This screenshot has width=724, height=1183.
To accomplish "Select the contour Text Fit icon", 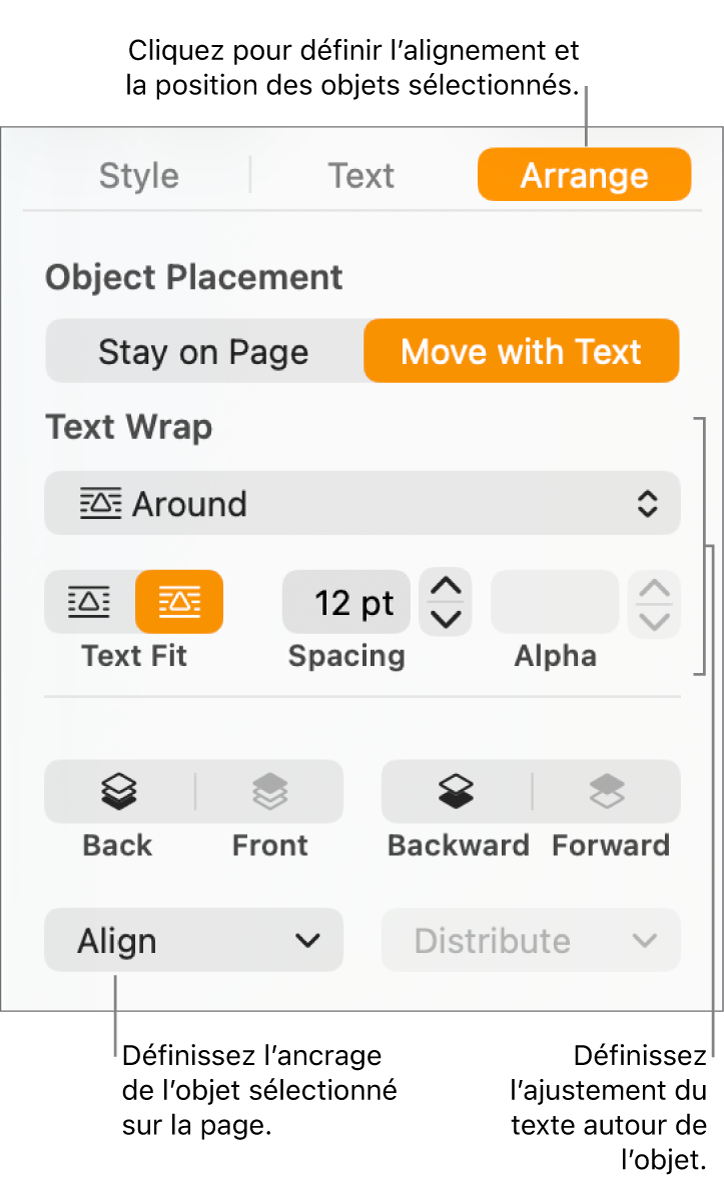I will pos(180,602).
